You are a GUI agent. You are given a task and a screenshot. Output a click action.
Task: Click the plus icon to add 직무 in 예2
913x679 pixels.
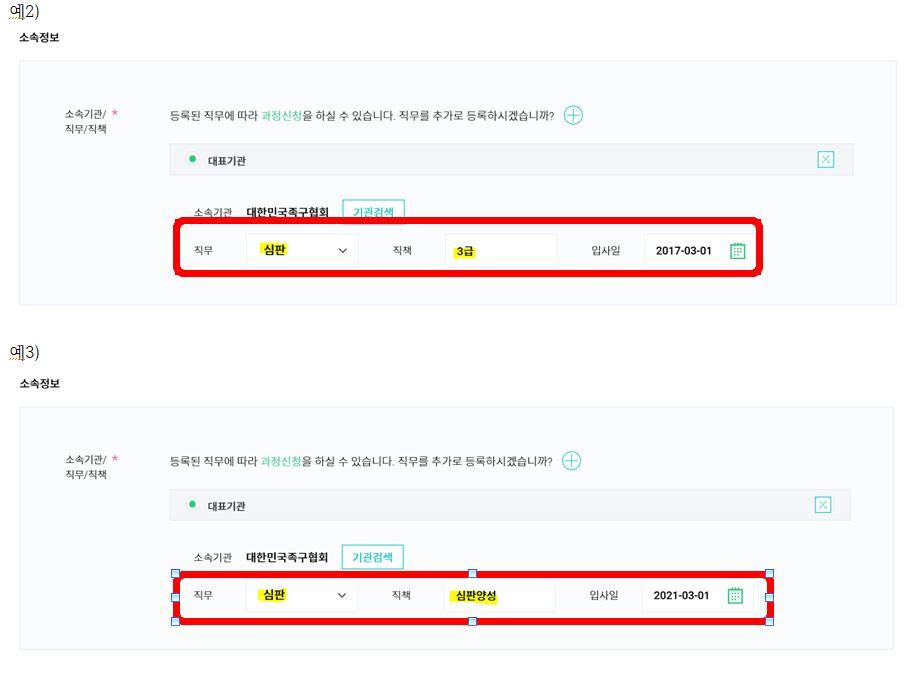coord(573,115)
